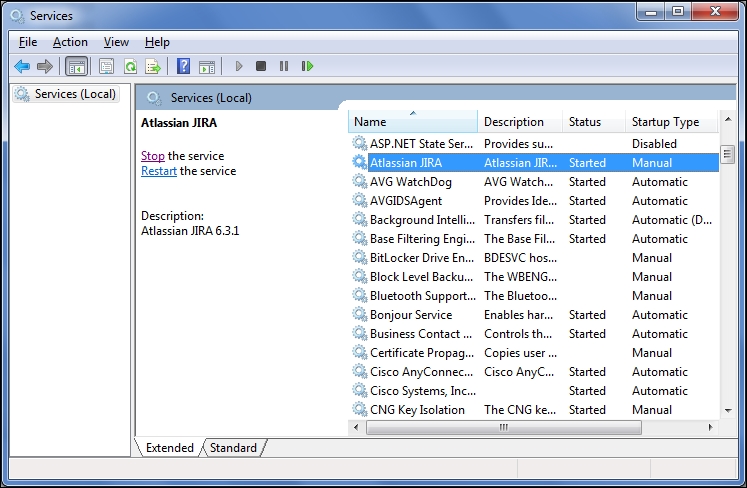The image size is (747, 488).
Task: Toggle Show/Hide Console Tree icon
Action: [x=76, y=66]
